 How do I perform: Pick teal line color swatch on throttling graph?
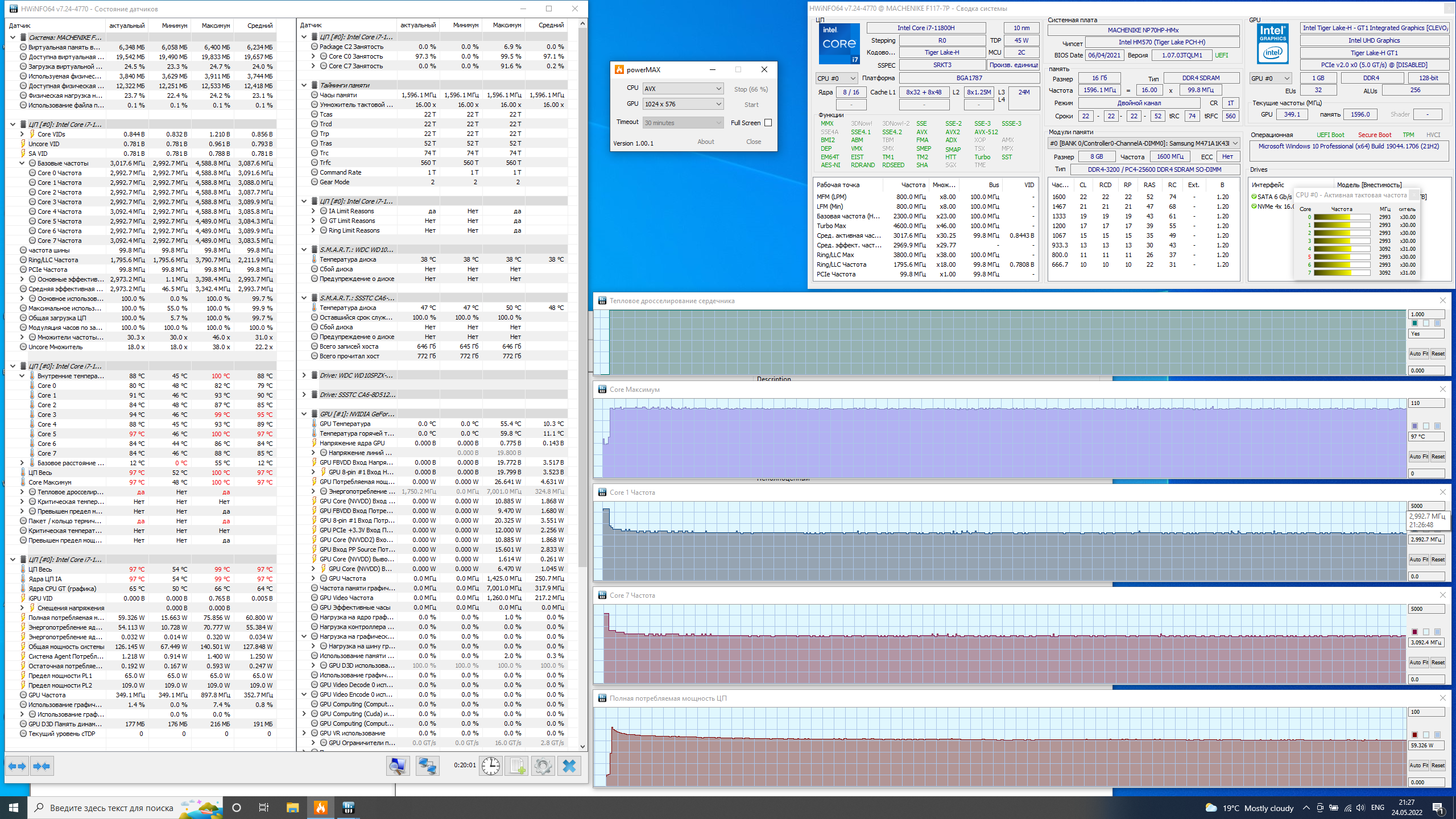point(1414,323)
